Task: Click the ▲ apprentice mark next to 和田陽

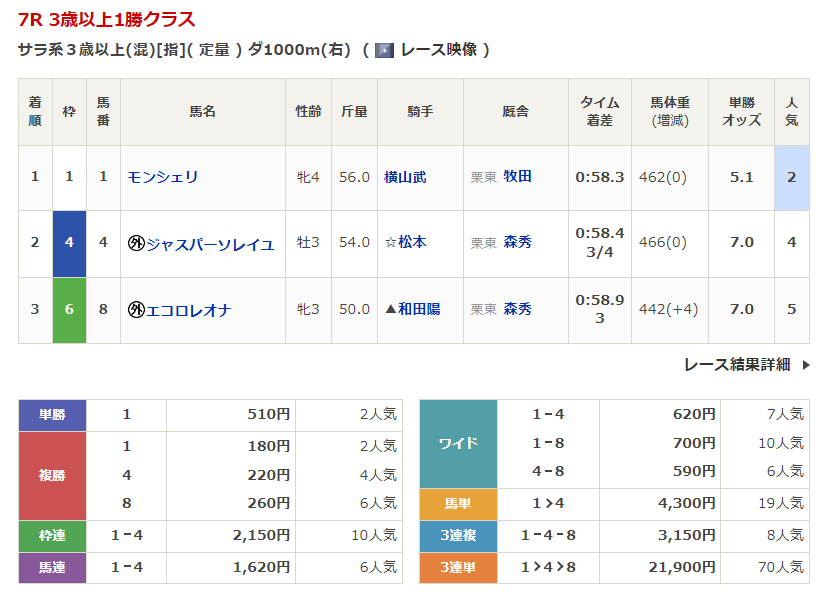Action: 390,309
